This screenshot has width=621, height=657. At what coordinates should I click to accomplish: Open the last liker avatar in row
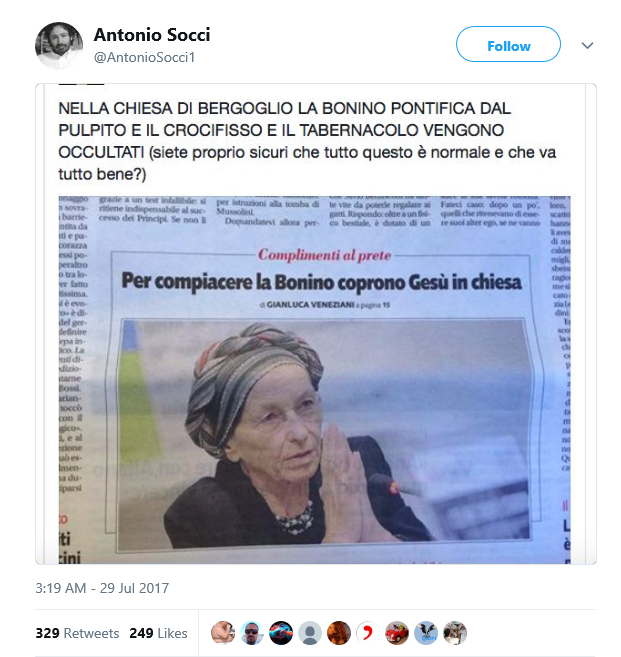pos(455,633)
